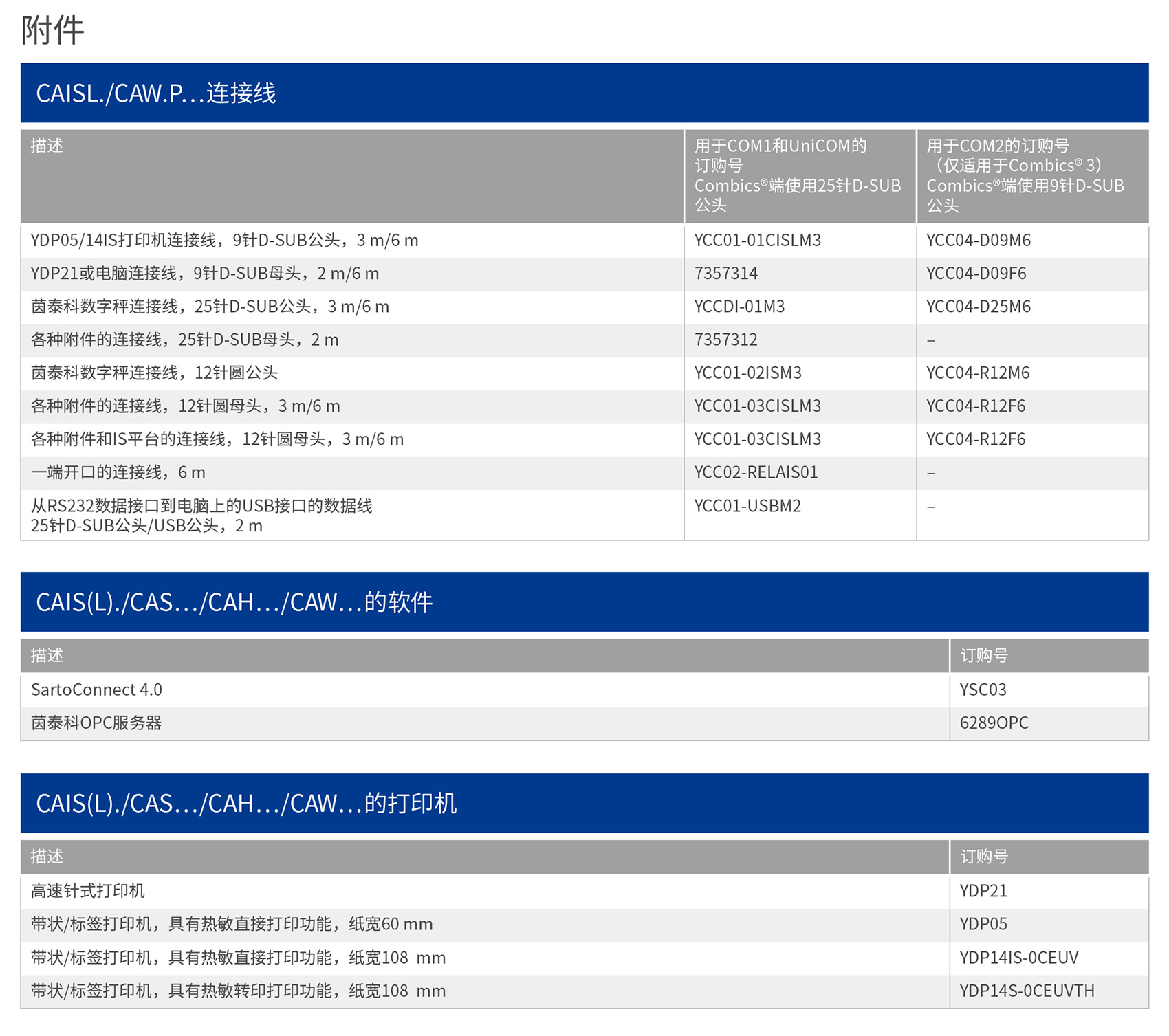Click the 7357312 order number
Screen dimensions: 1169x1036
pos(725,340)
